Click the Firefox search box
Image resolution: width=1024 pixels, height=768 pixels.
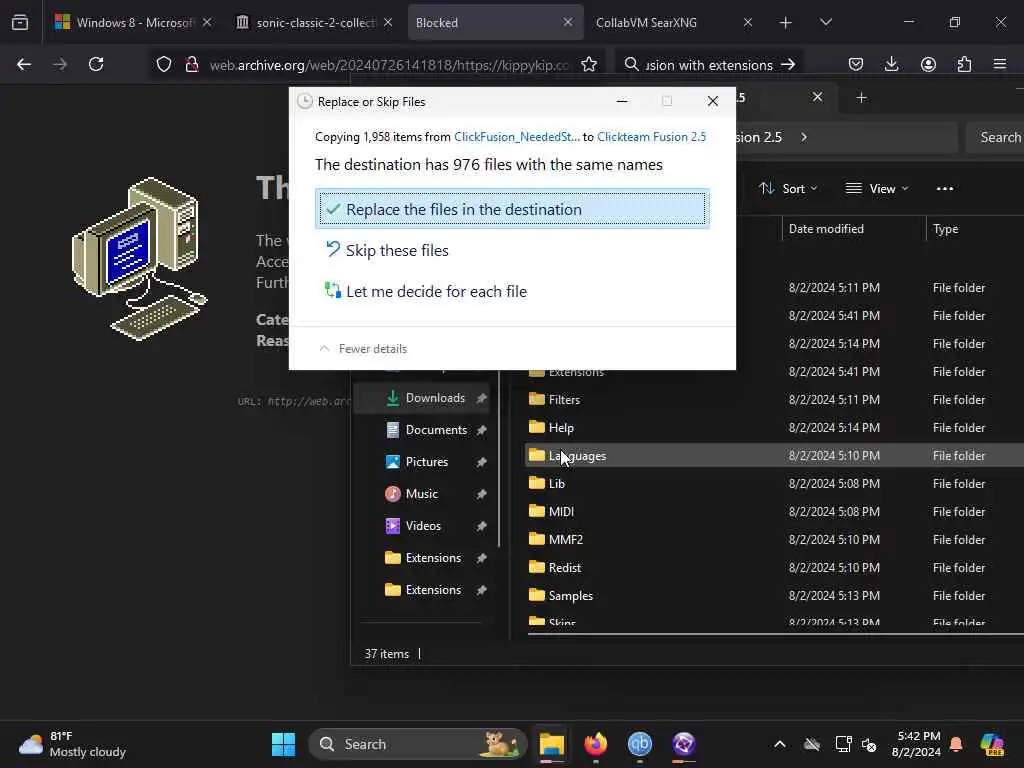pos(708,65)
